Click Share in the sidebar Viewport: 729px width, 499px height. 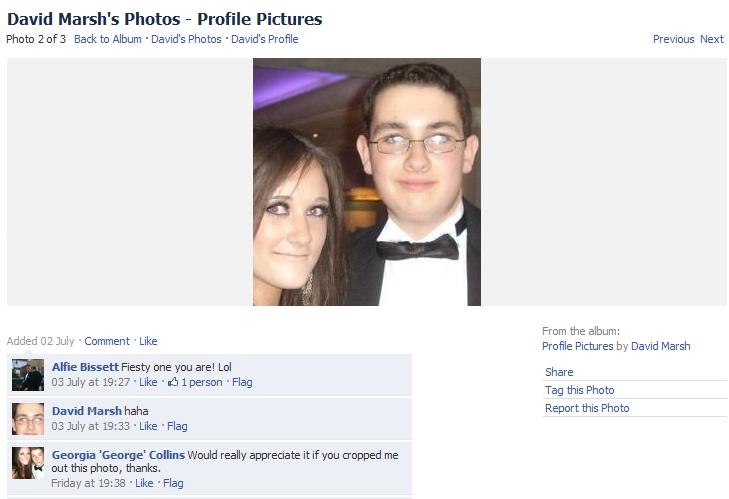[559, 372]
